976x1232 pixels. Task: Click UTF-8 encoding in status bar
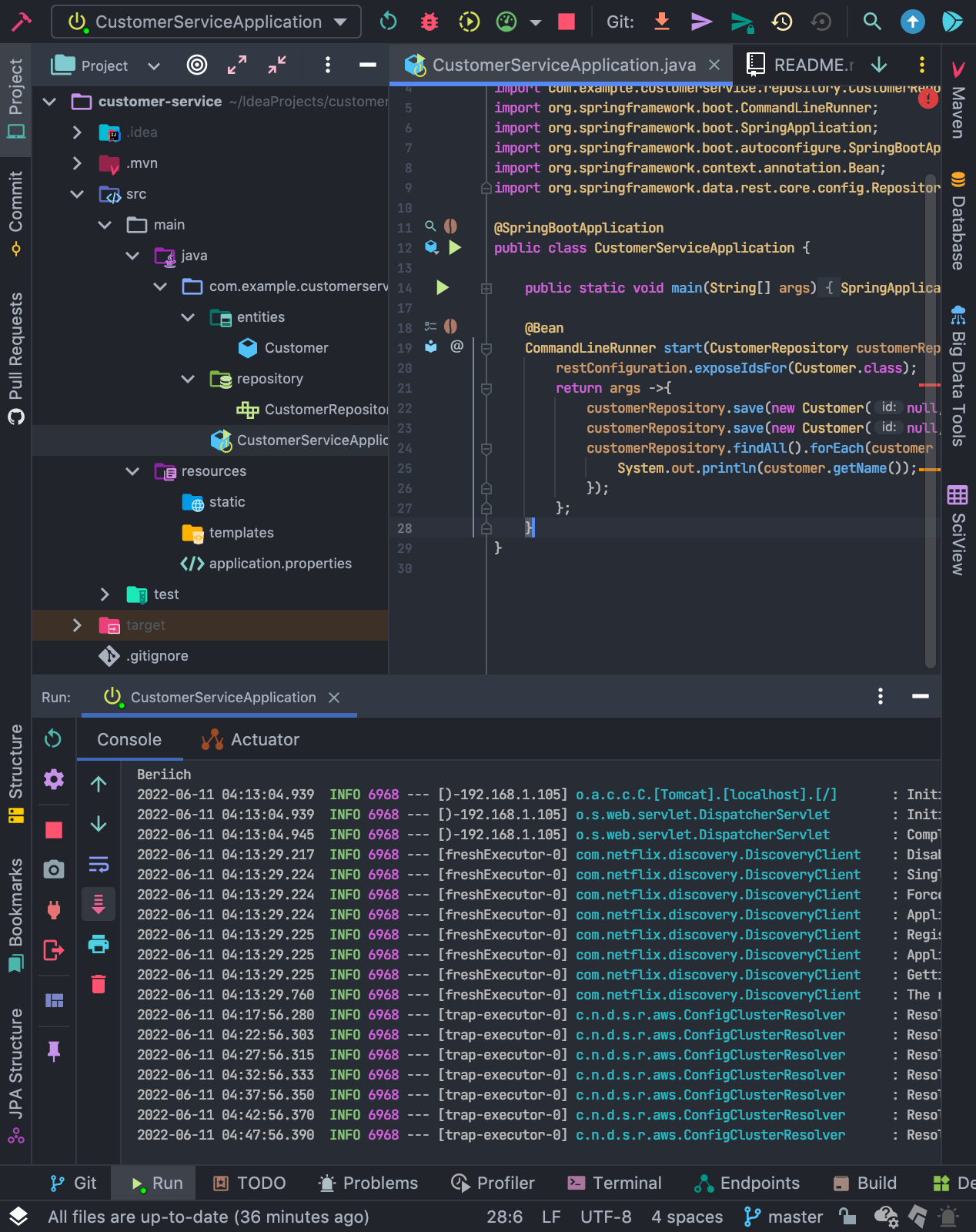[606, 1217]
